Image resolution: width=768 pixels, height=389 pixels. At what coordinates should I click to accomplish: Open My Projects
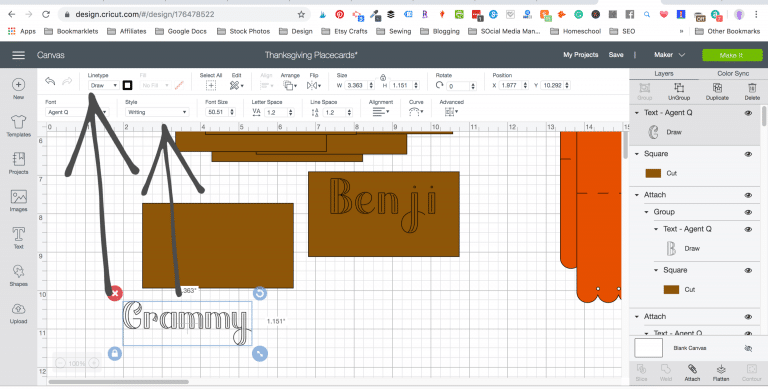tap(580, 55)
